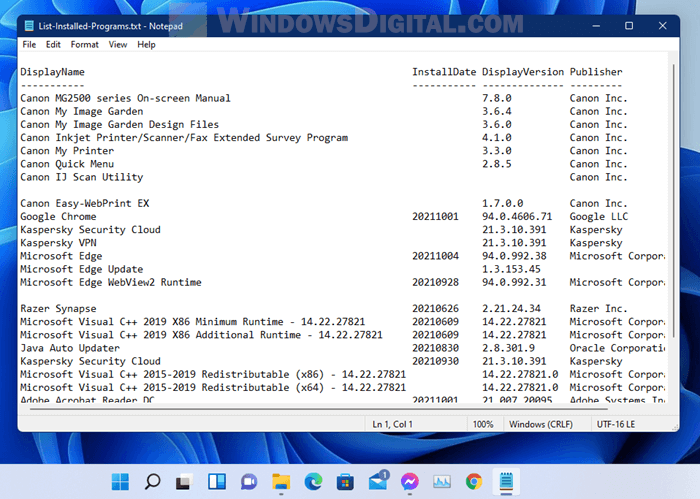Click version 1.3.153.45 of Edge Update
The height and width of the screenshot is (499, 700).
[511, 269]
